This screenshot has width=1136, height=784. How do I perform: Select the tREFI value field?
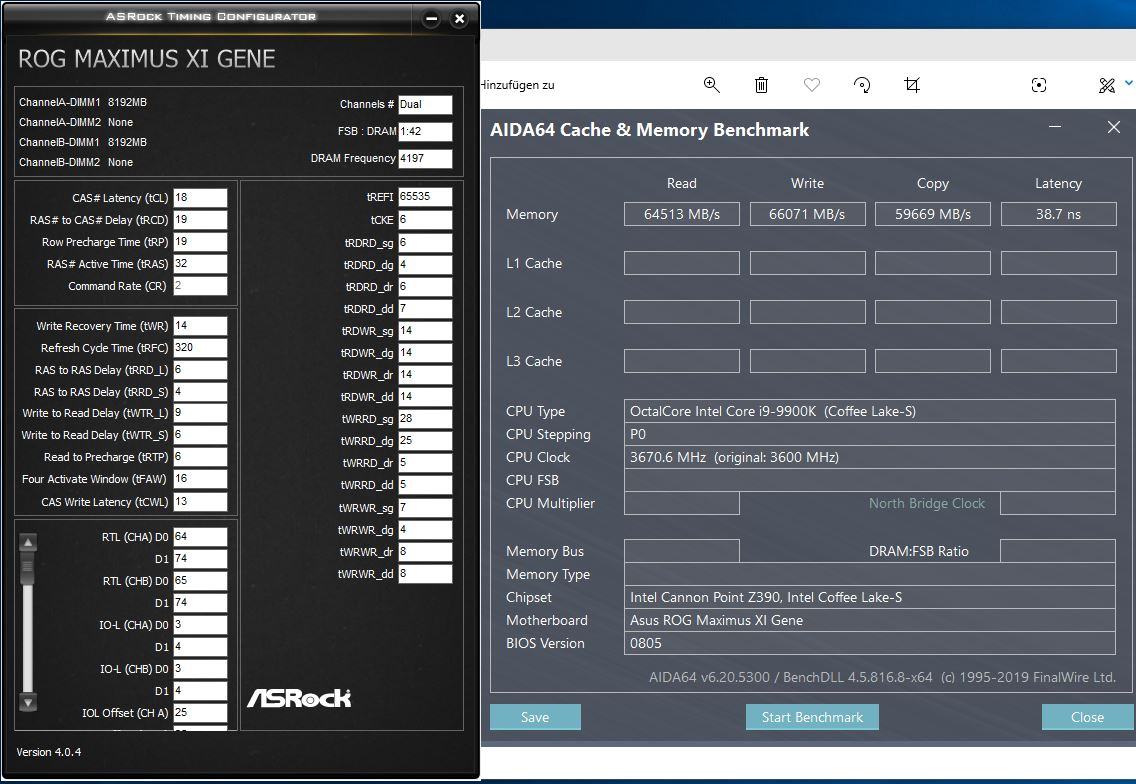coord(425,196)
